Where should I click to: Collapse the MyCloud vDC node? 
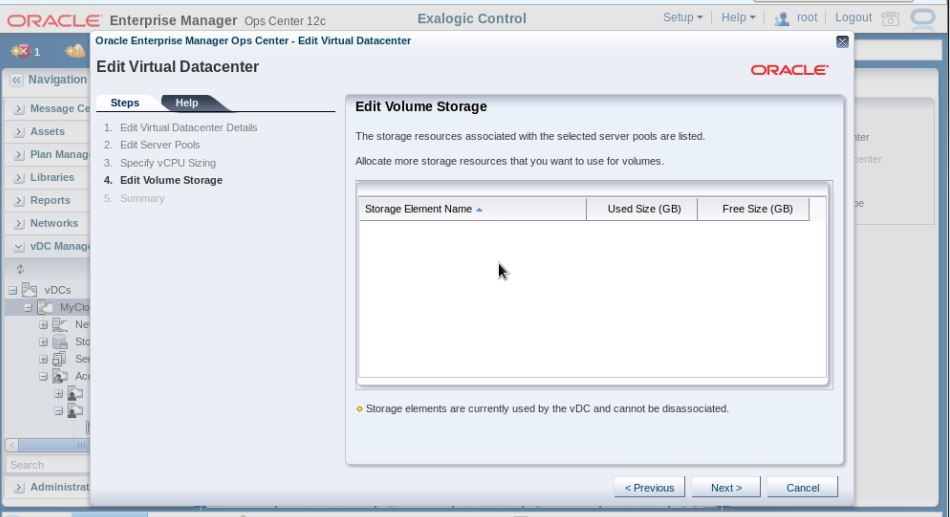point(28,307)
